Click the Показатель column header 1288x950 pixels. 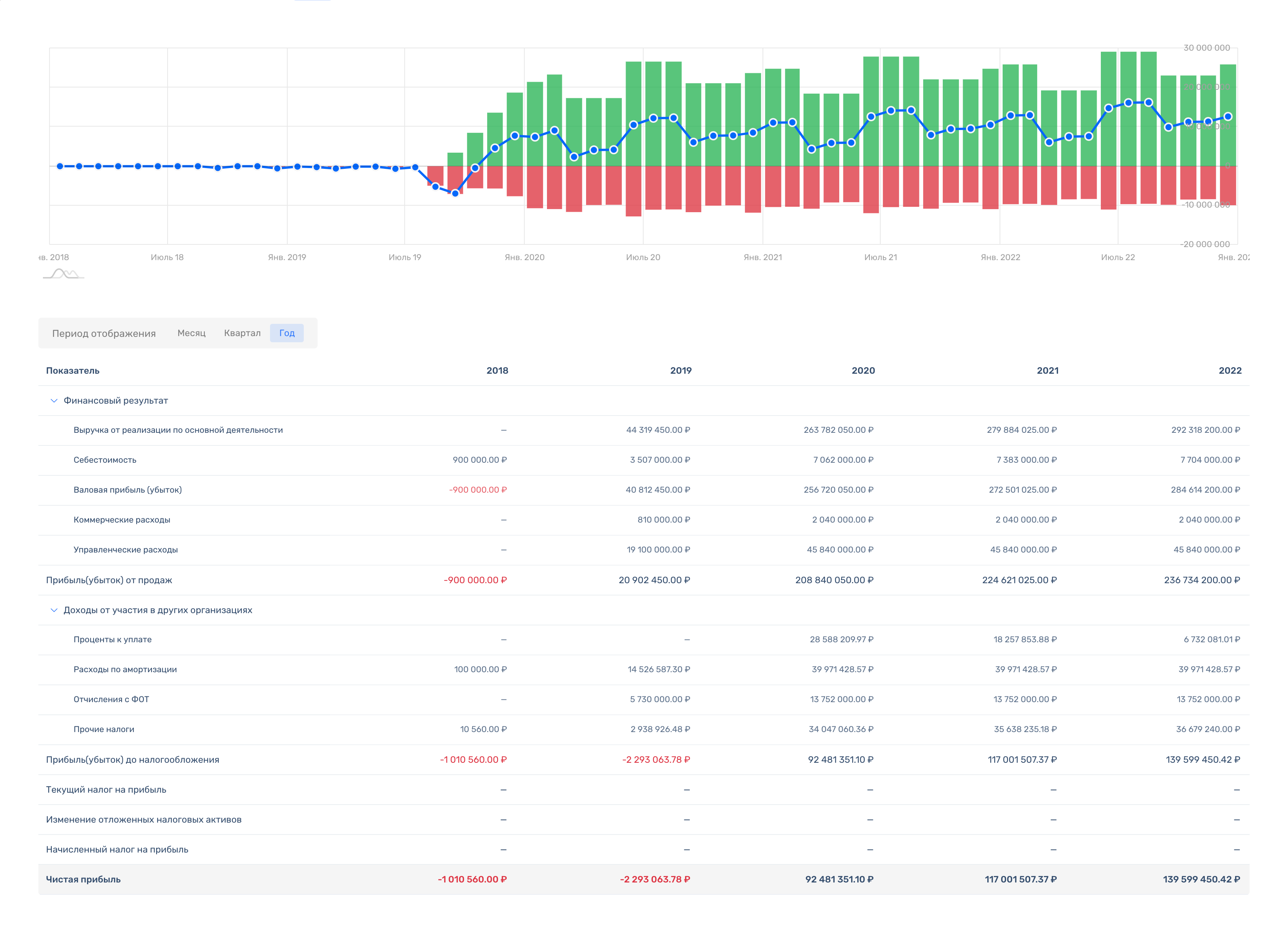point(72,371)
